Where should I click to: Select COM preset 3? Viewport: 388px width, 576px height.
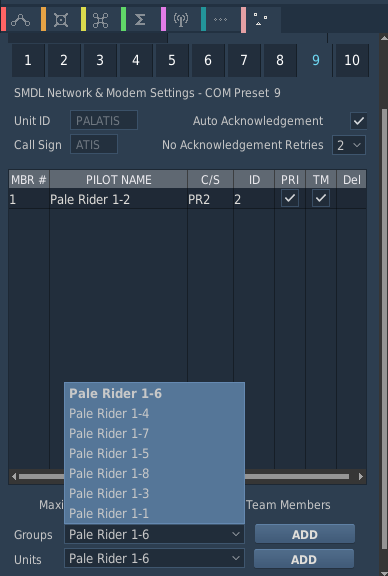click(100, 60)
